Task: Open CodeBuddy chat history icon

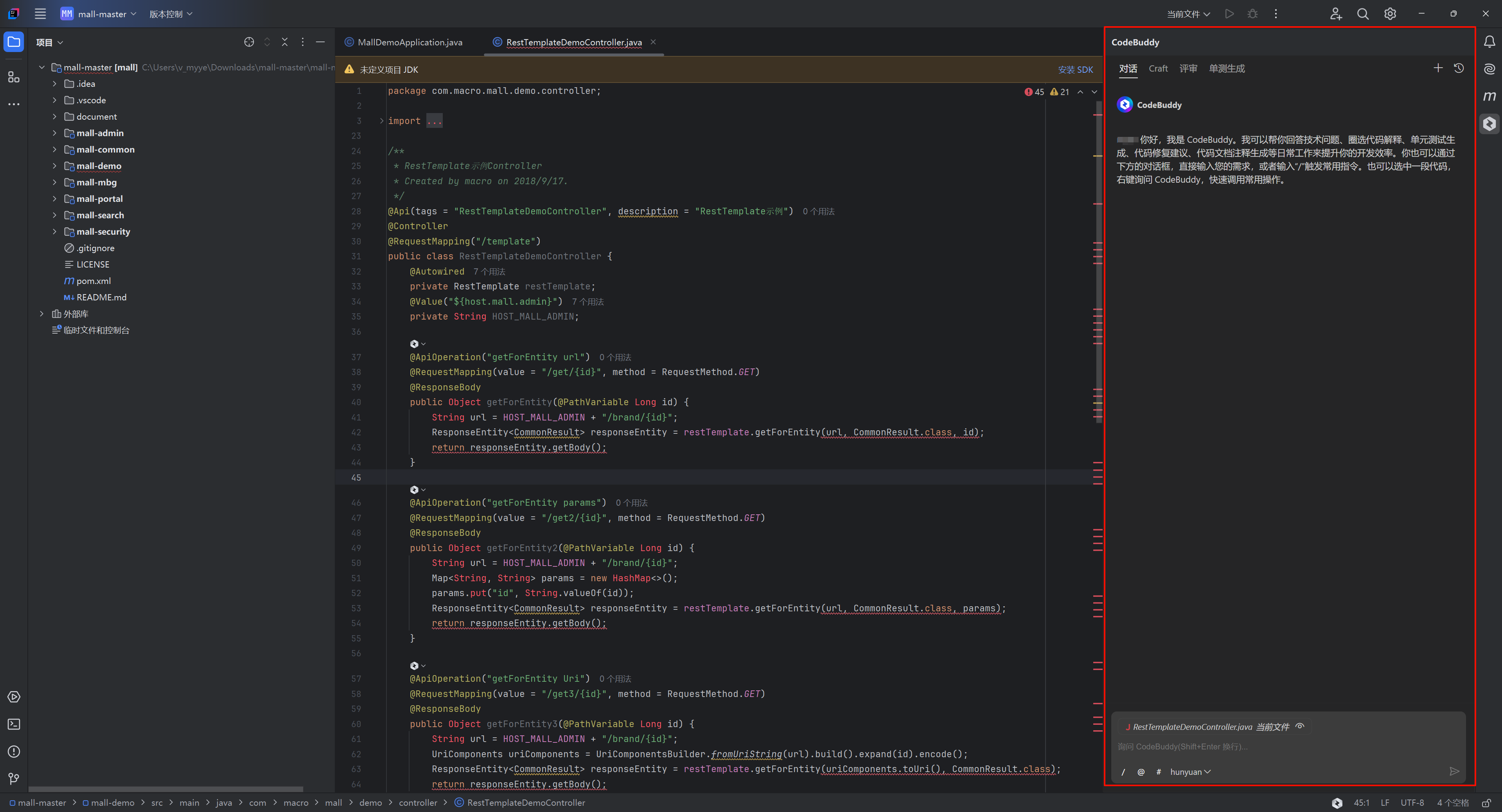Action: point(1459,68)
